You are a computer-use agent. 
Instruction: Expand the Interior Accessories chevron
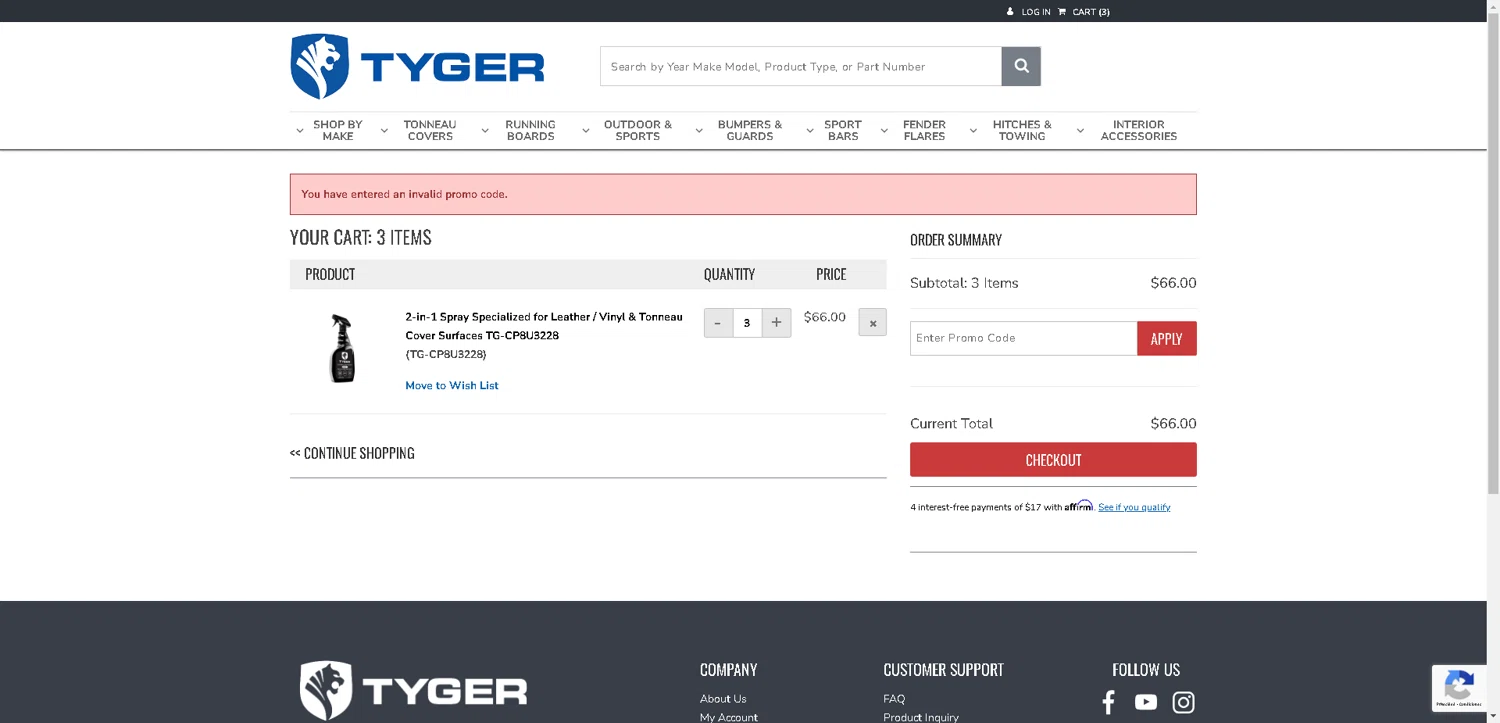1080,131
